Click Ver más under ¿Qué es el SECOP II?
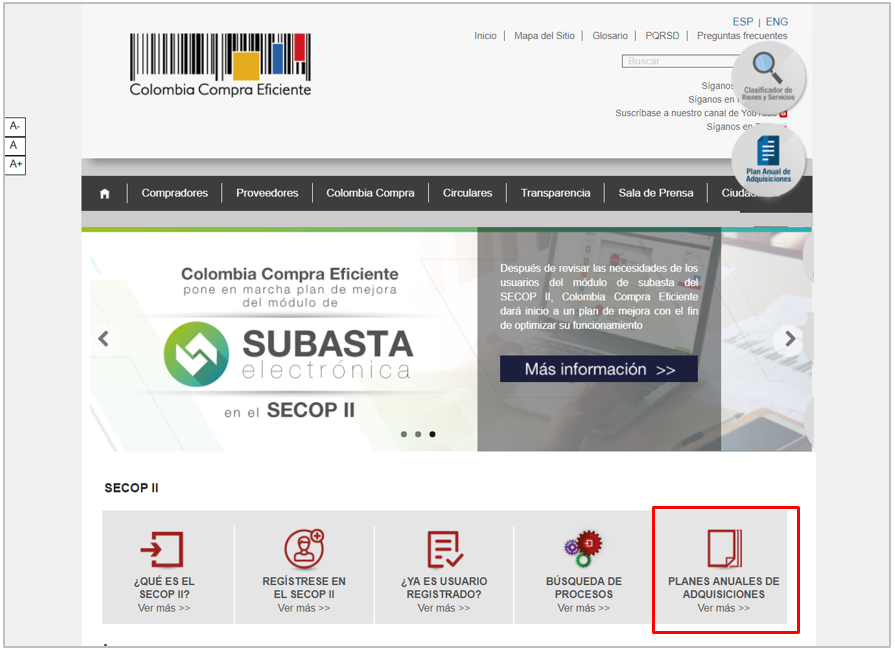This screenshot has height=653, width=895. (x=164, y=608)
